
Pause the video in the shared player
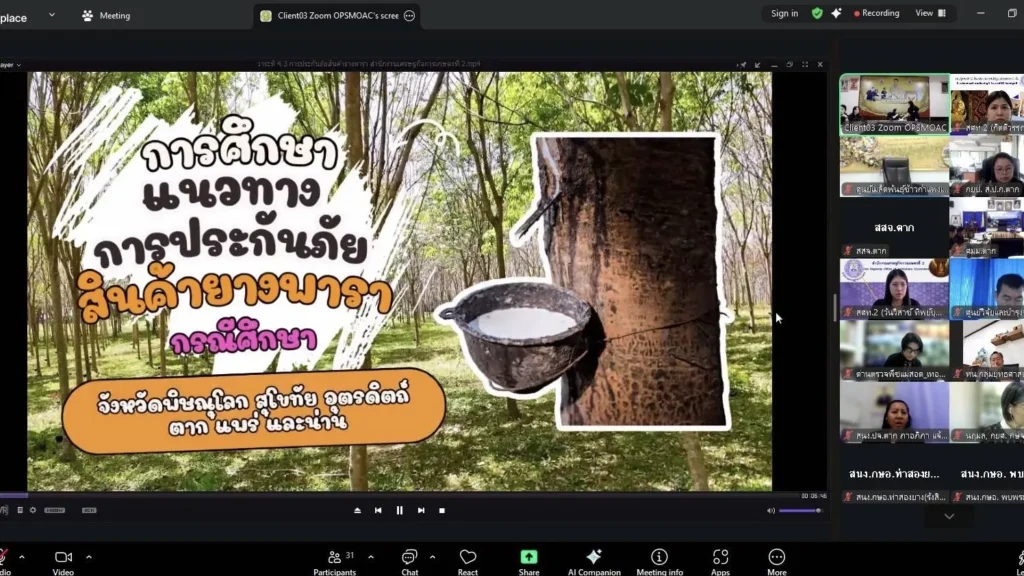(x=399, y=510)
